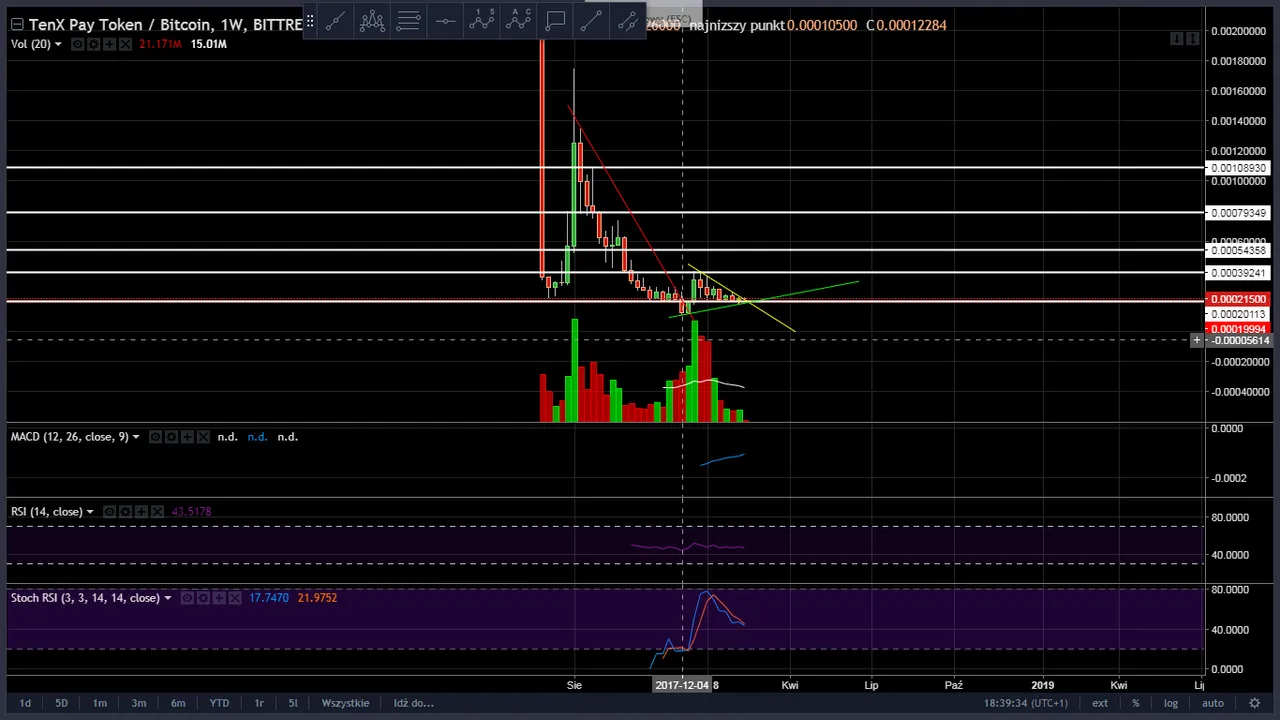This screenshot has width=1280, height=720.
Task: Select the 1r time range
Action: point(259,703)
